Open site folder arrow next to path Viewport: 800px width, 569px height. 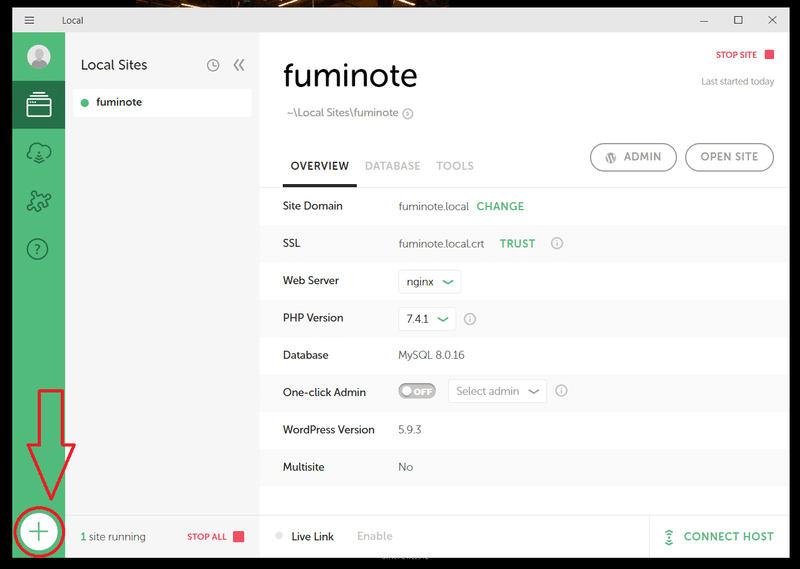(408, 113)
